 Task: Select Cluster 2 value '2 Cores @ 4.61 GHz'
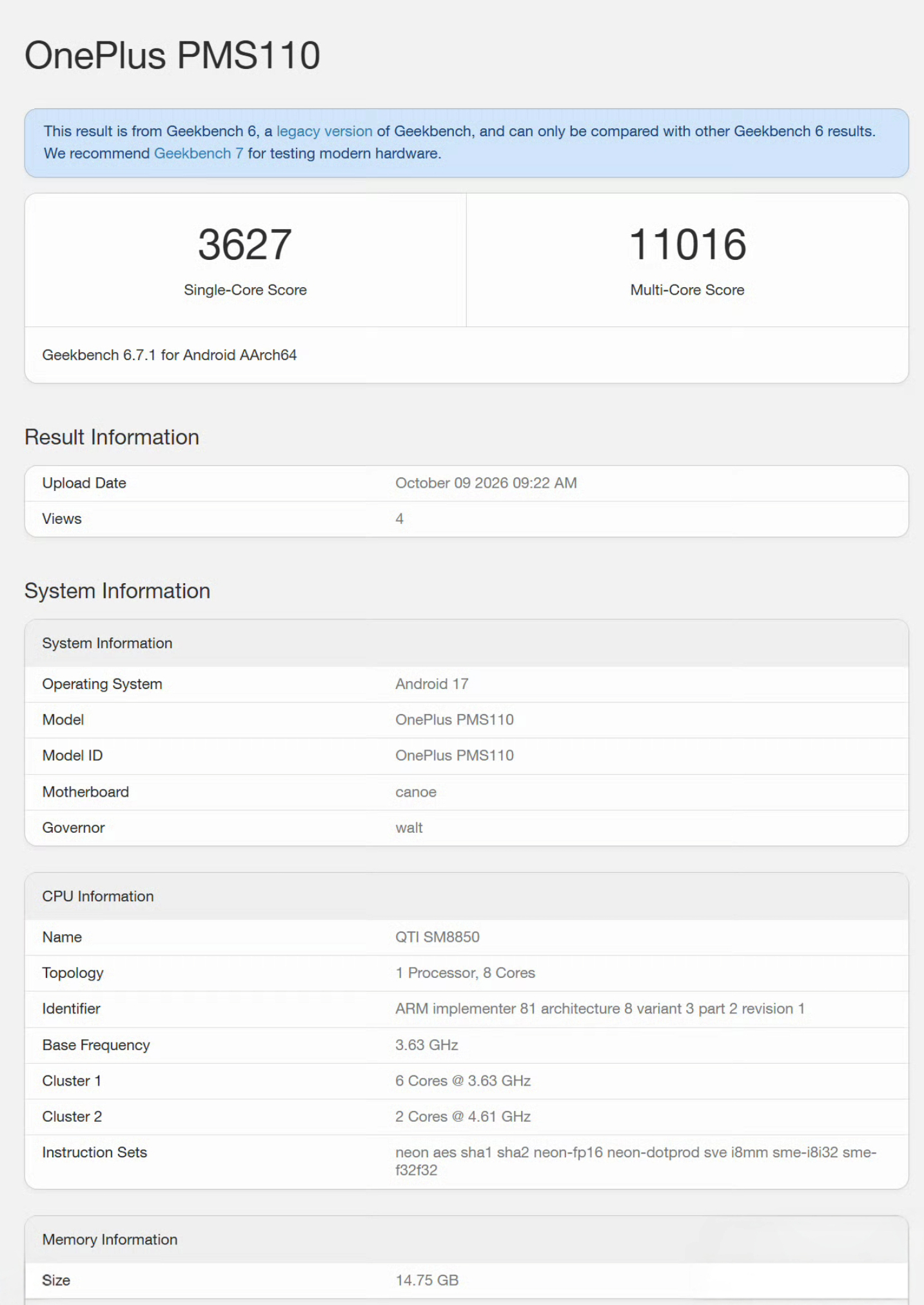463,1117
